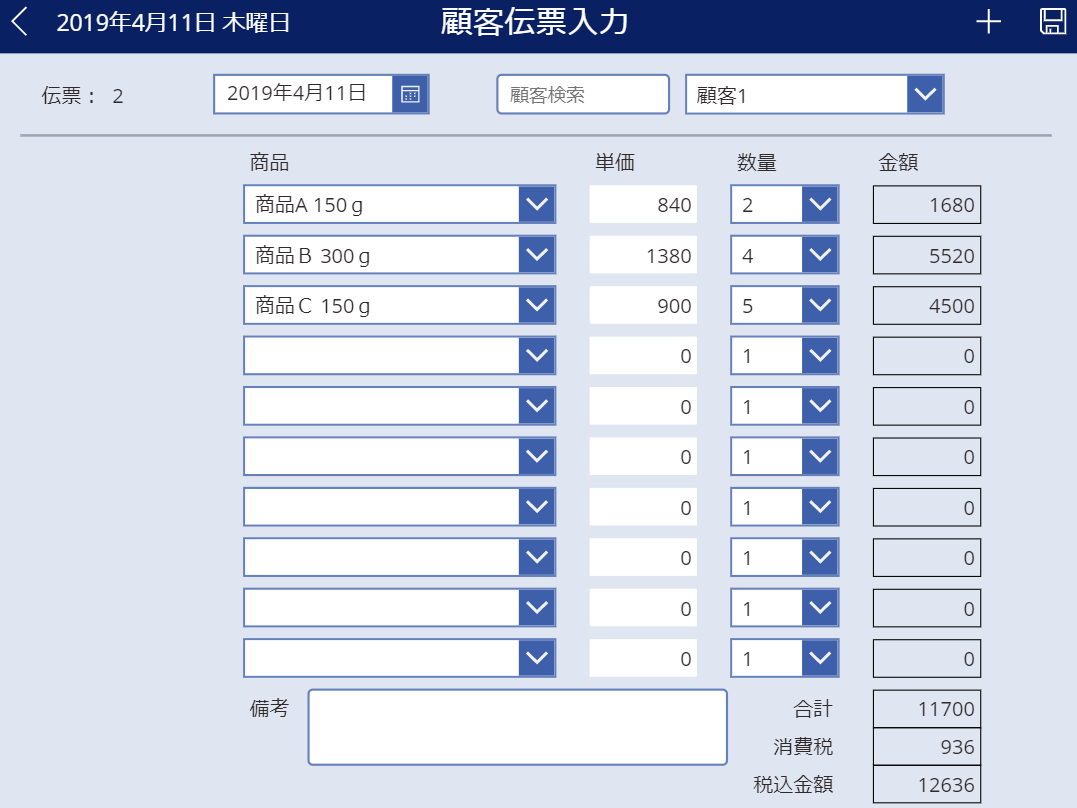Image resolution: width=1077 pixels, height=808 pixels.
Task: Click the unit price field showing 1380
Action: [x=642, y=254]
